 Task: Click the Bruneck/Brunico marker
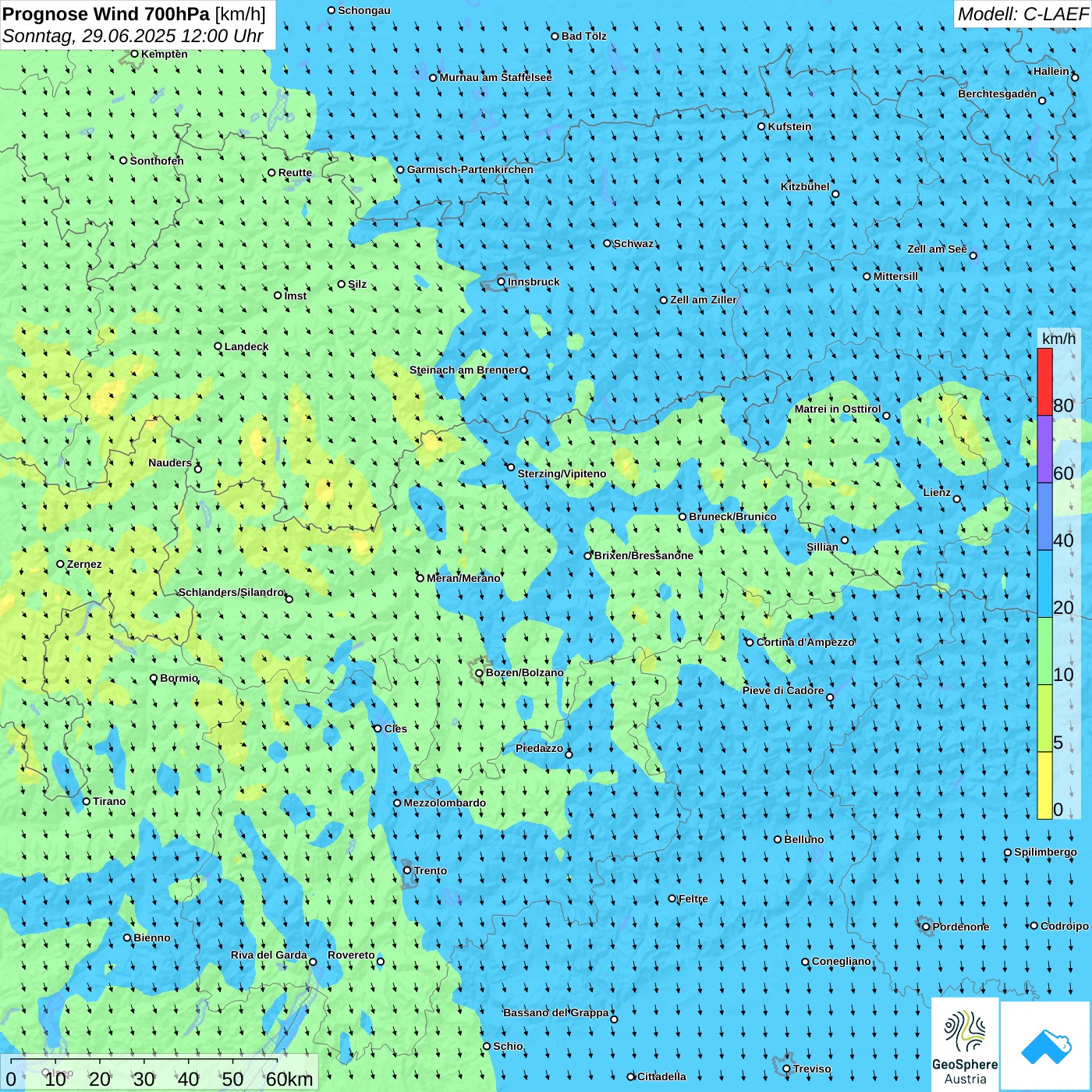click(x=682, y=516)
